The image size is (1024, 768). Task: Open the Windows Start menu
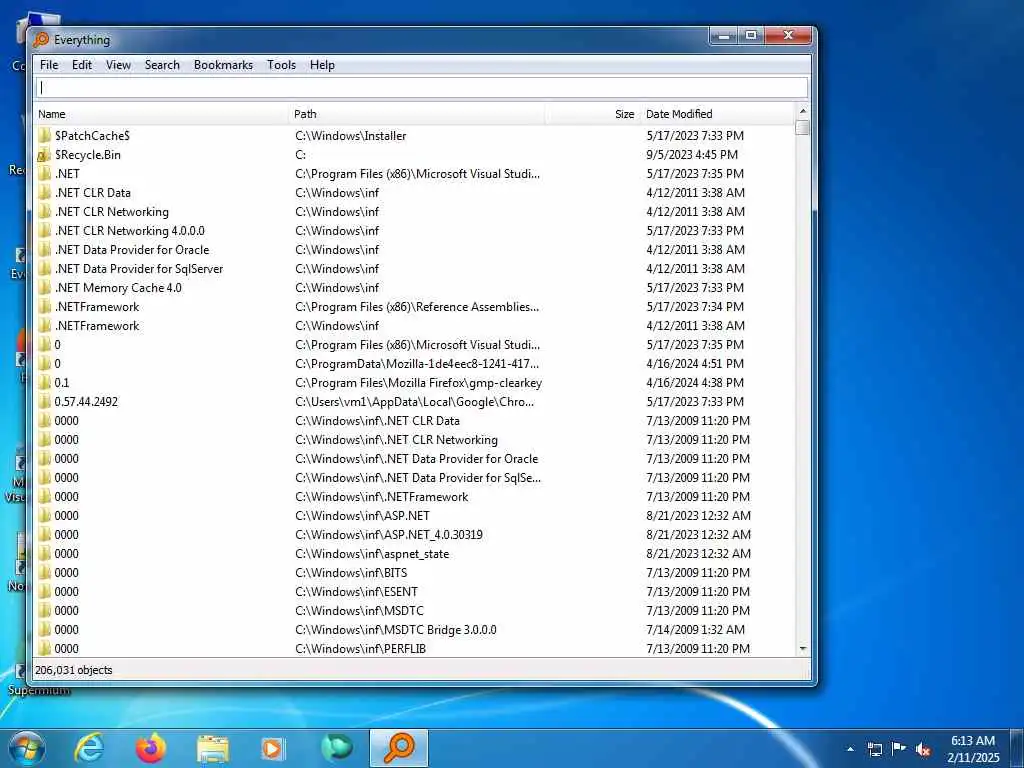tap(27, 748)
